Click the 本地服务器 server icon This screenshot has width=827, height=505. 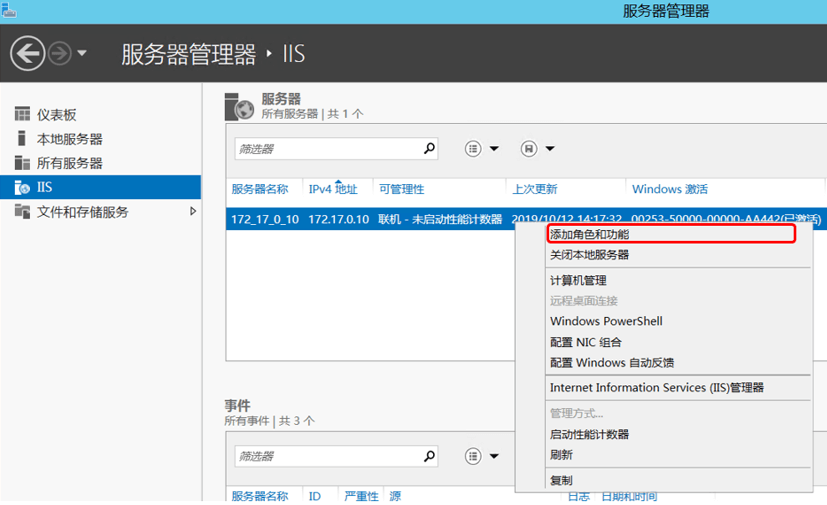22,138
